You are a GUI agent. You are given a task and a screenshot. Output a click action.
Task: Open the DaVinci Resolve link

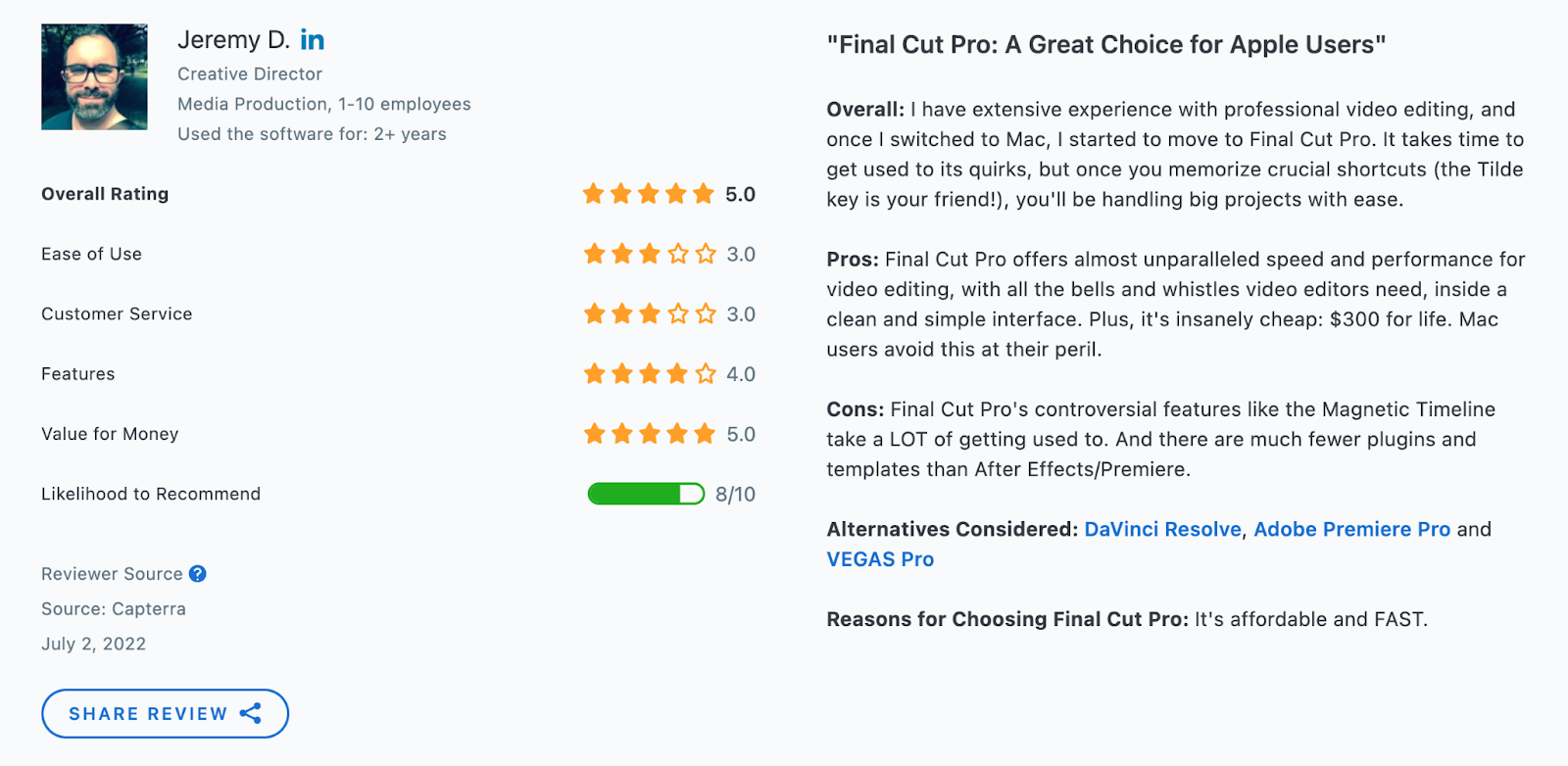[1162, 529]
